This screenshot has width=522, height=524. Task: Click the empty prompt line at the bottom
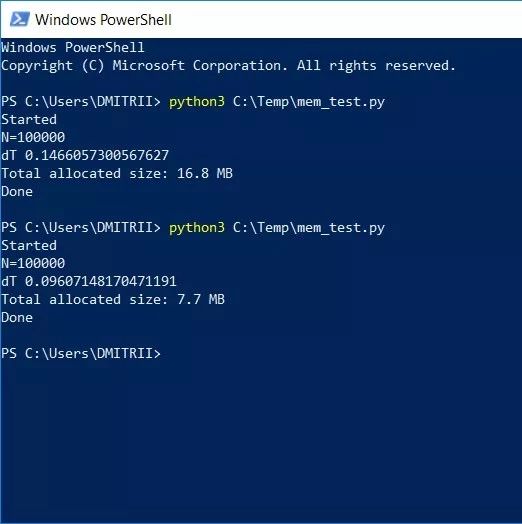[81, 353]
